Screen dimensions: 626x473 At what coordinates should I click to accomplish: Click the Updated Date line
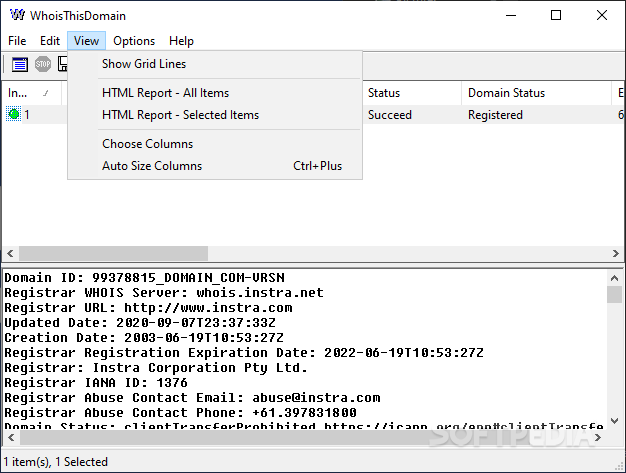[140, 323]
